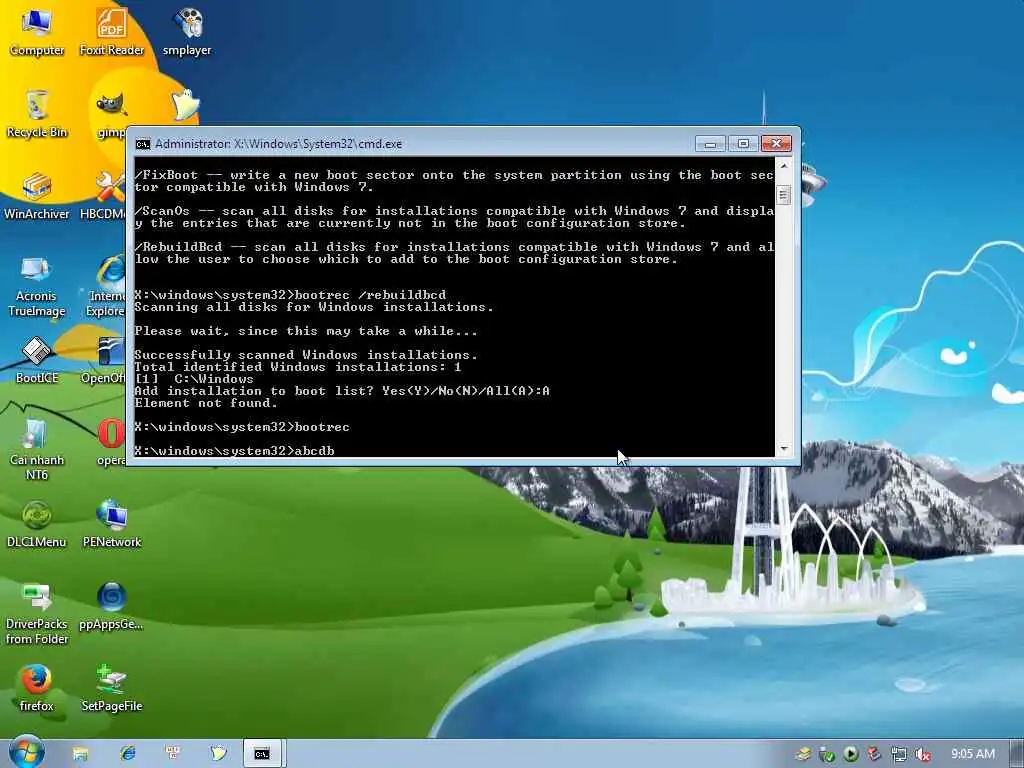Image resolution: width=1024 pixels, height=768 pixels.
Task: Select the Cai nhanh NT6 icon
Action: point(37,449)
